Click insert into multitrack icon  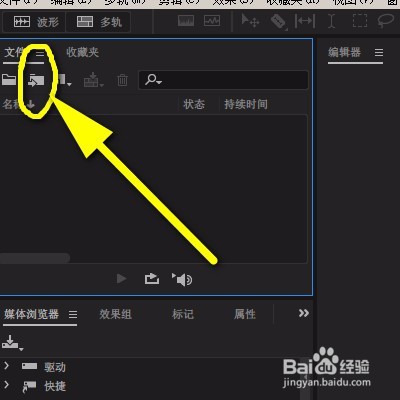[93, 80]
